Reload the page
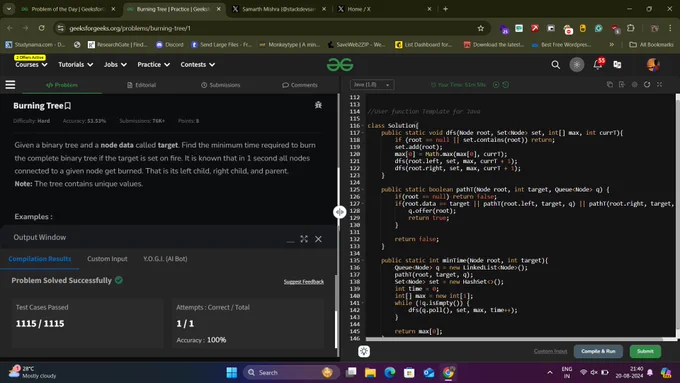Viewport: 680px width, 383px height. click(42, 28)
